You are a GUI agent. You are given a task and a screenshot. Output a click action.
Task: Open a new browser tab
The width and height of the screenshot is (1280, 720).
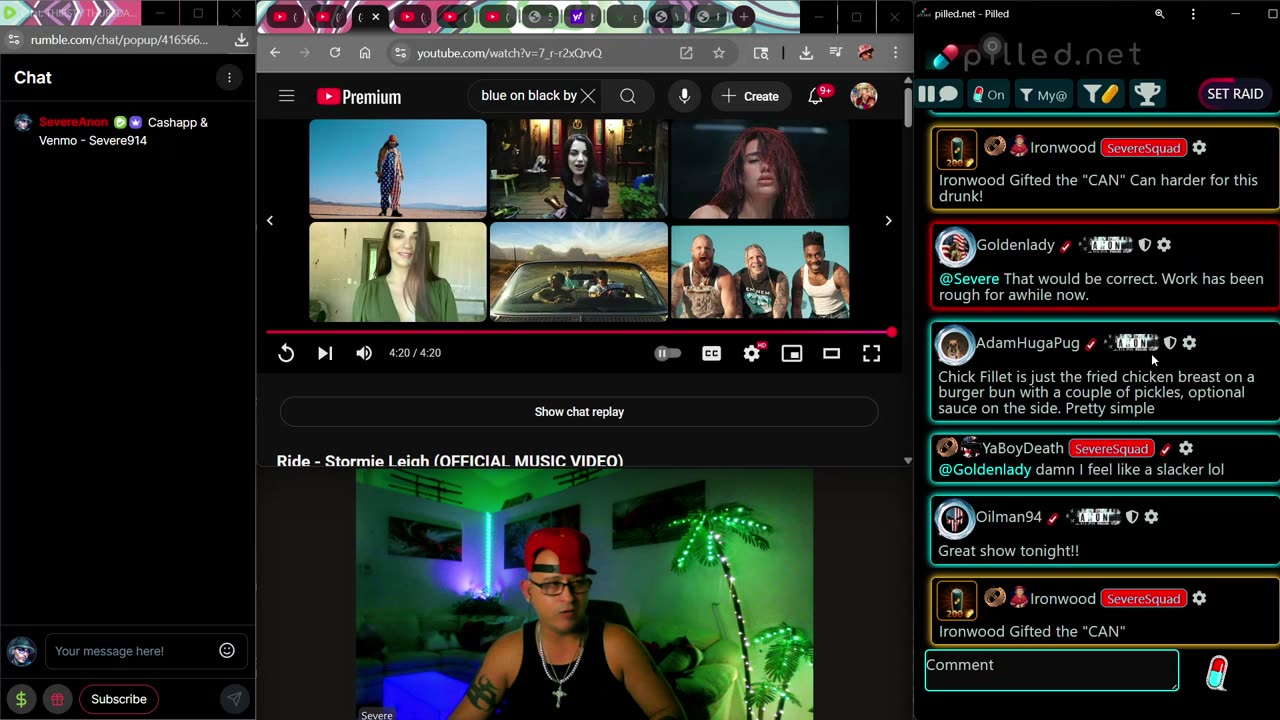coord(743,17)
